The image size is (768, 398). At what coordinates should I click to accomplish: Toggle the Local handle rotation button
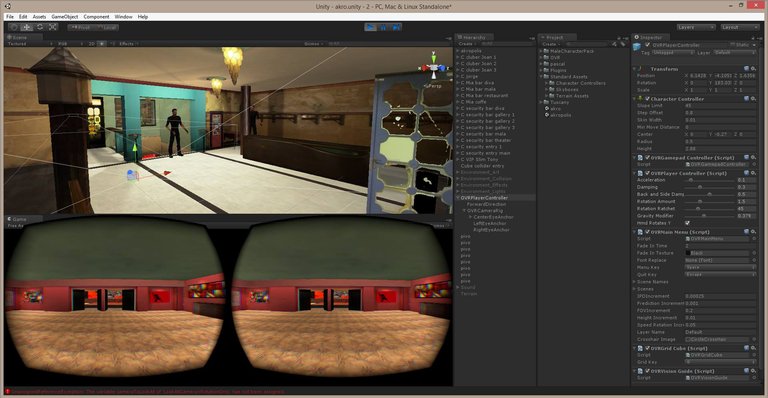click(106, 27)
